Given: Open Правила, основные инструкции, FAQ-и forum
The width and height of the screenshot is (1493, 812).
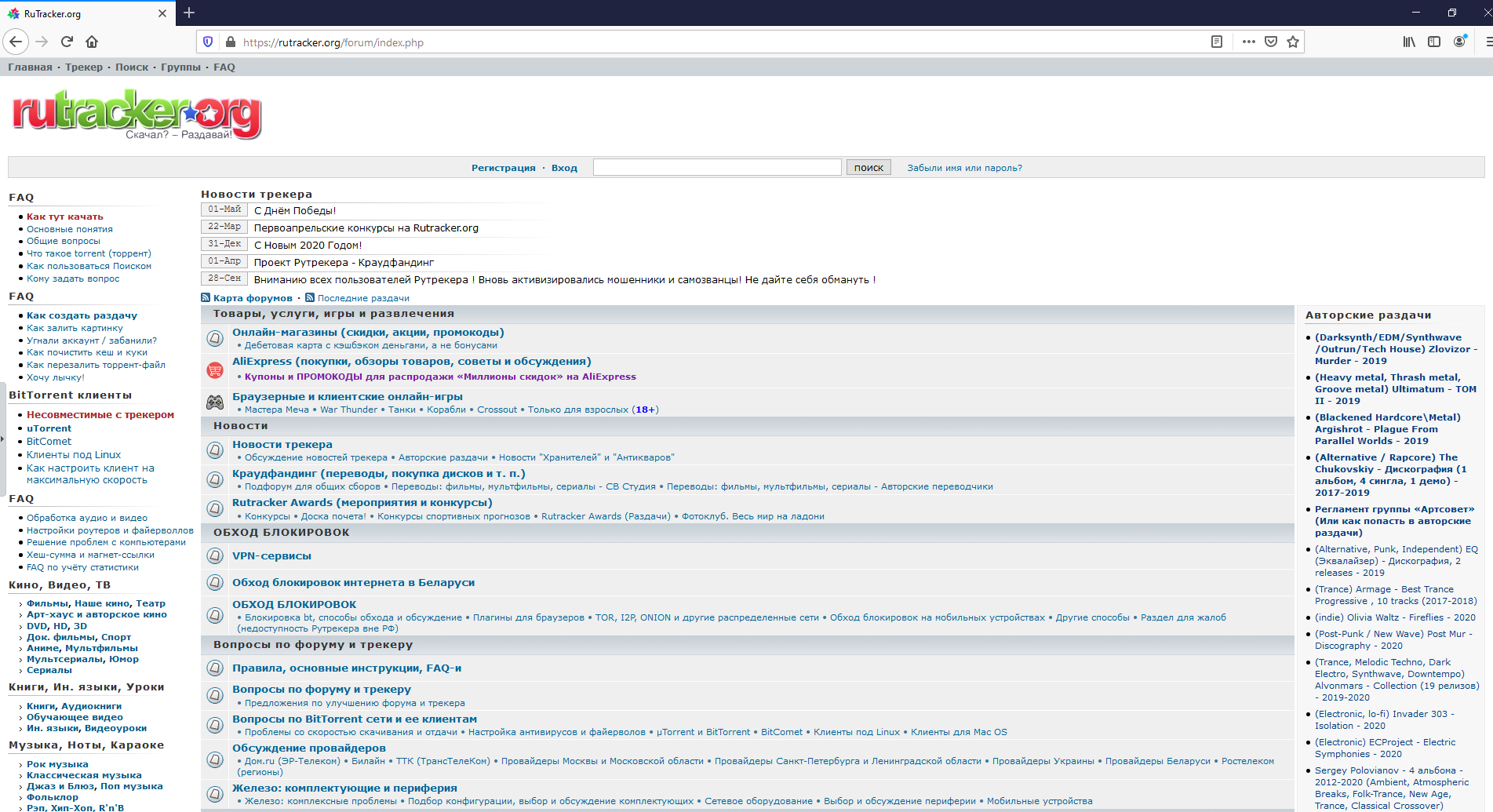Looking at the screenshot, I should point(347,668).
